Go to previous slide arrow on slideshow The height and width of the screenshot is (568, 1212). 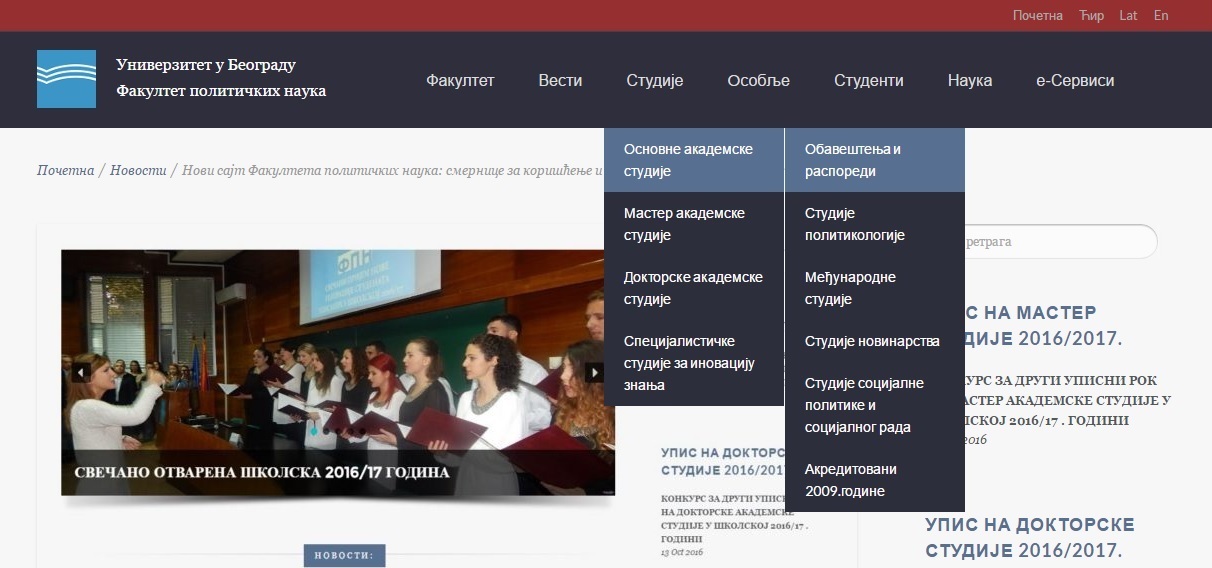pyautogui.click(x=81, y=373)
